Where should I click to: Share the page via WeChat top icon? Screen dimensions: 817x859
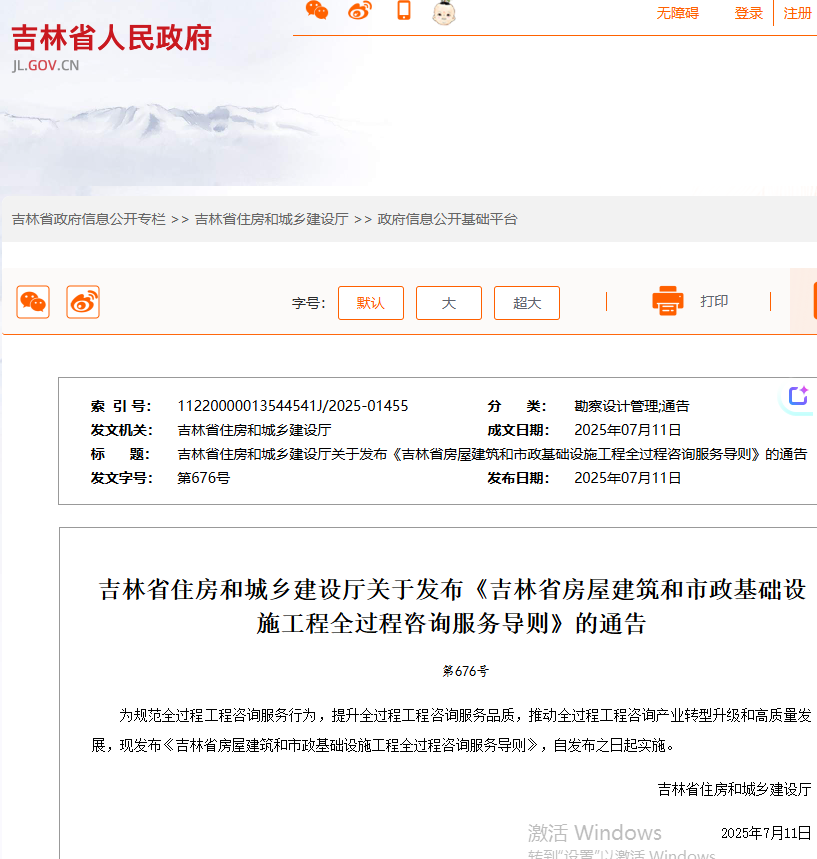317,13
